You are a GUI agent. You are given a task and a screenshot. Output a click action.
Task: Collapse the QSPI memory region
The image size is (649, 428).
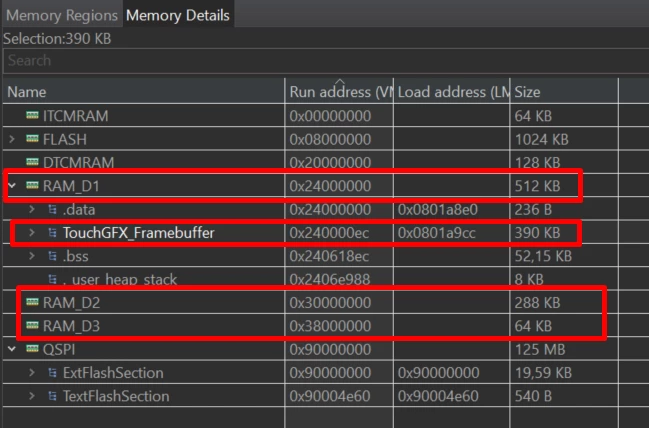point(12,349)
